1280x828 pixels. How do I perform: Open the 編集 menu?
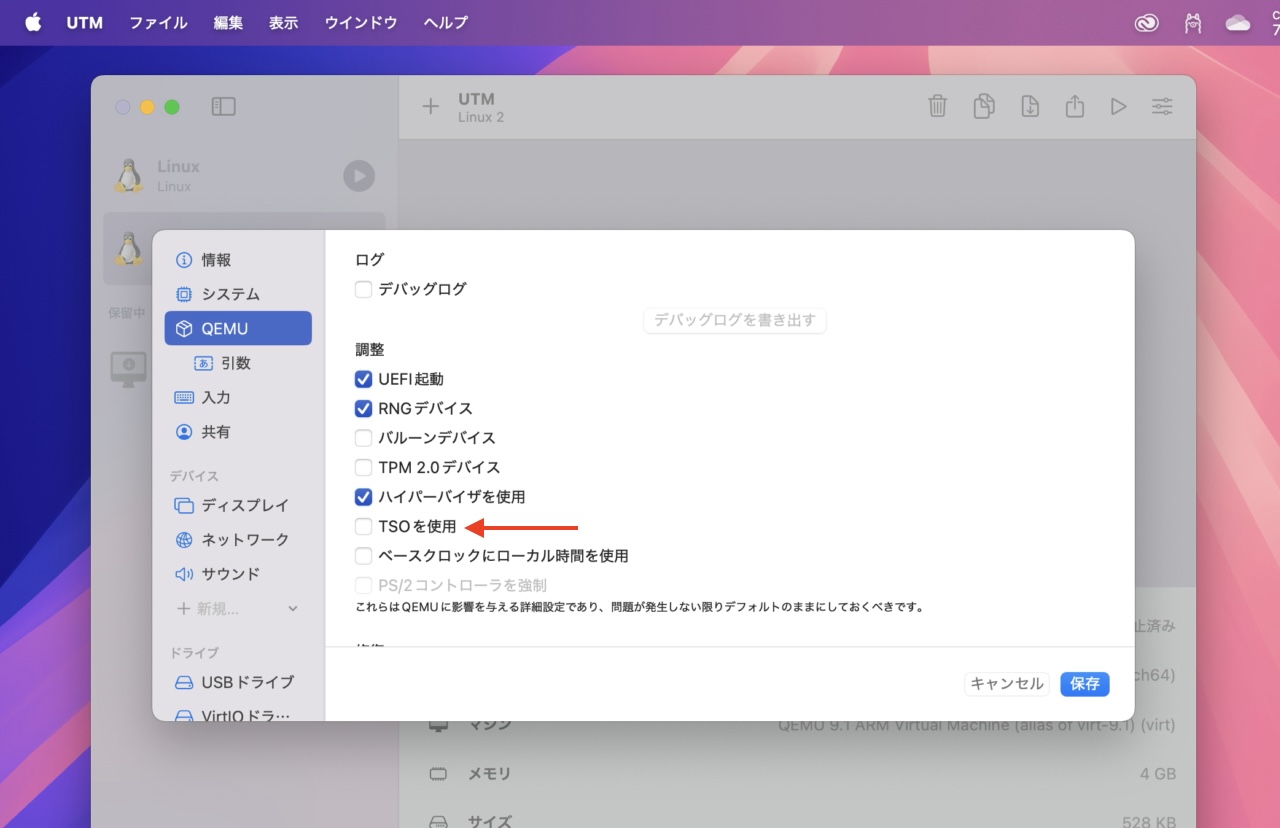pos(228,22)
